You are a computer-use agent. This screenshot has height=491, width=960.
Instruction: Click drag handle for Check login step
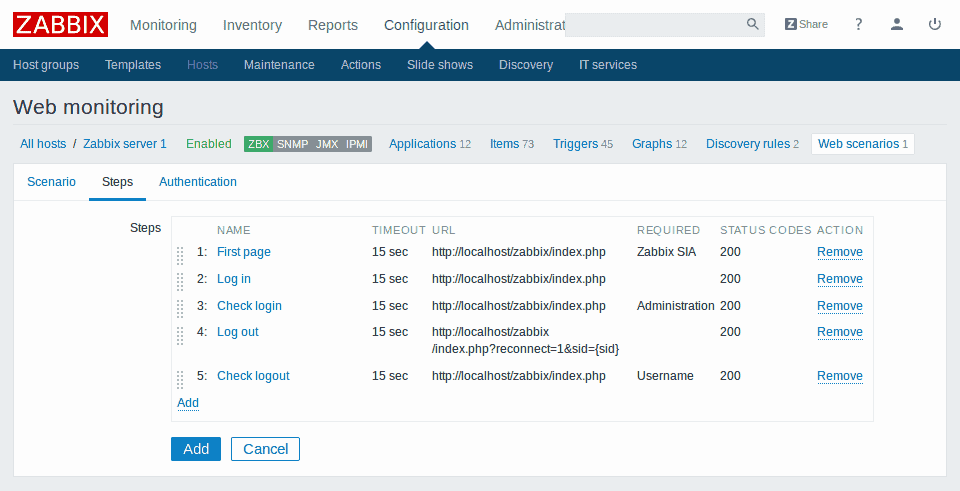[x=181, y=307]
